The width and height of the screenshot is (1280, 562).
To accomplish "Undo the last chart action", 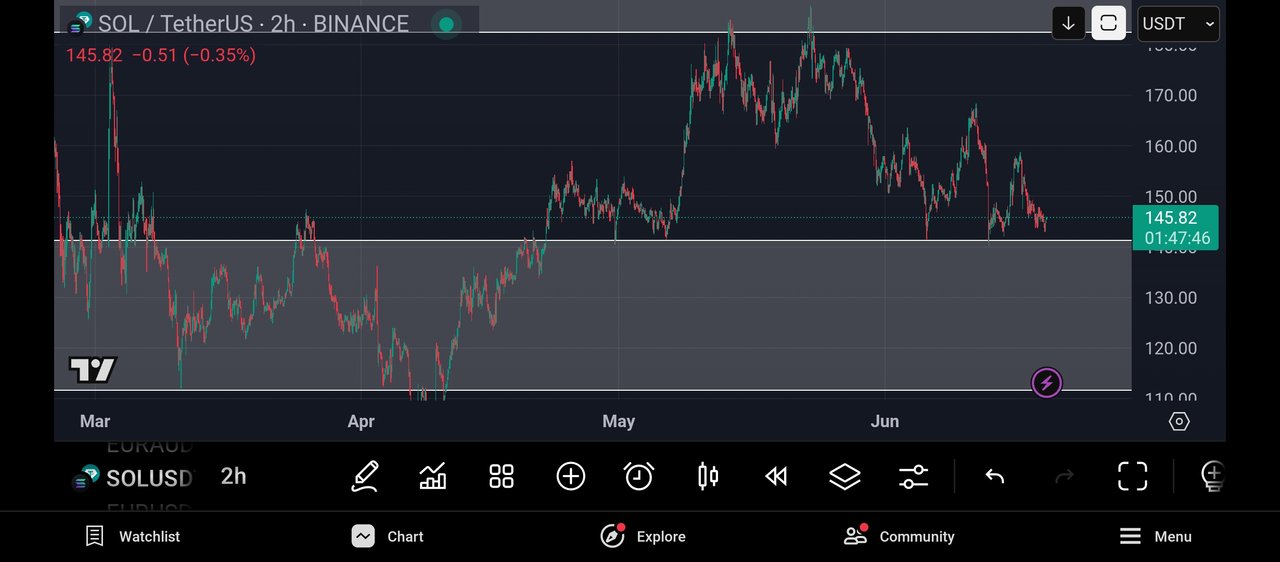I will tap(994, 477).
